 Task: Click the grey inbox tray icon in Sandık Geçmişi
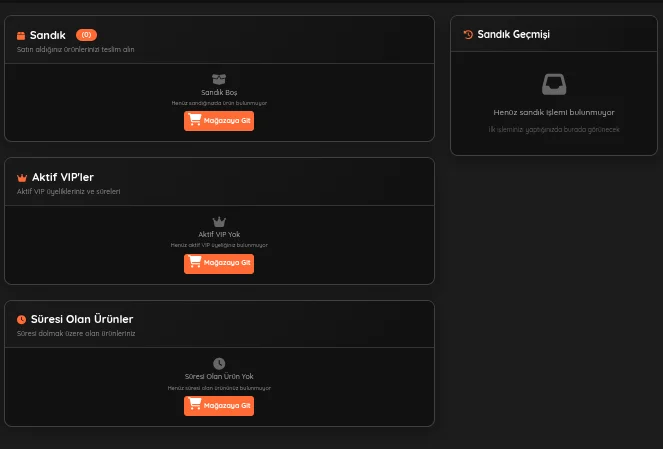click(554, 84)
